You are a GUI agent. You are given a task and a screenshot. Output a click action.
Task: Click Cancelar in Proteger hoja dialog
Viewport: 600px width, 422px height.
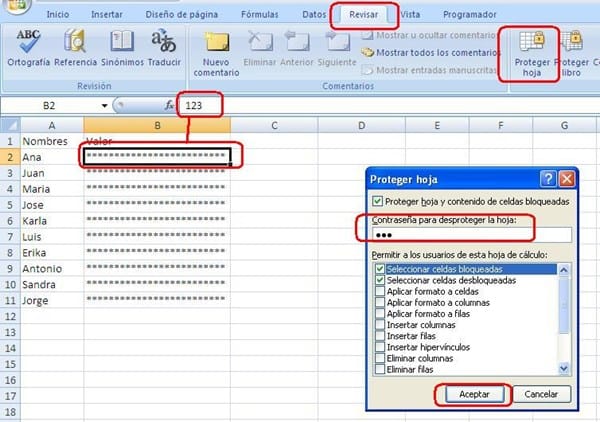[x=541, y=394]
